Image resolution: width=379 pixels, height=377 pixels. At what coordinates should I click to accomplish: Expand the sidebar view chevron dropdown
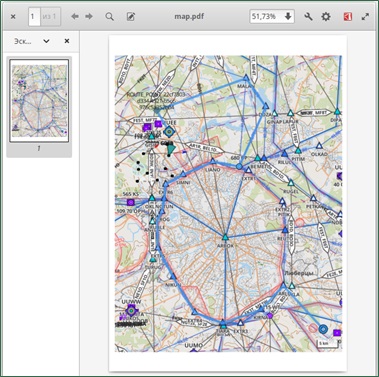46,41
